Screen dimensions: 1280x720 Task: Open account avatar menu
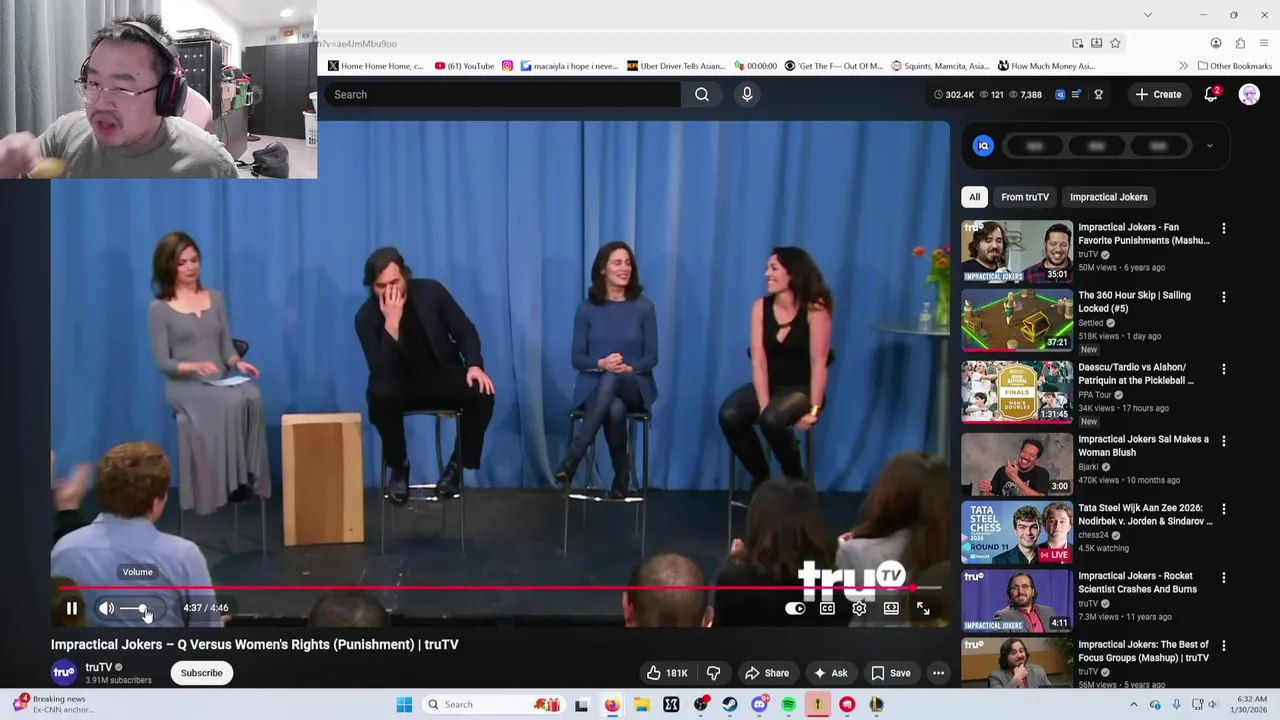point(1249,94)
